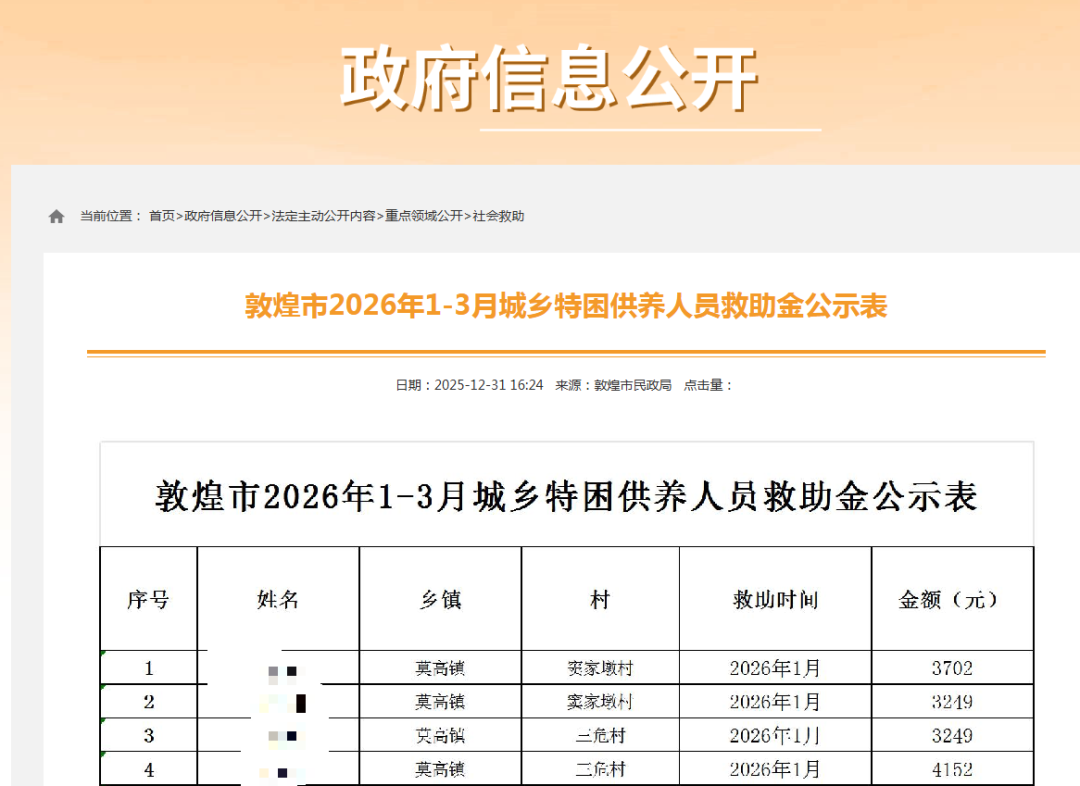Click the home icon in the breadcrumb
Viewport: 1080px width, 786px height.
(56, 216)
